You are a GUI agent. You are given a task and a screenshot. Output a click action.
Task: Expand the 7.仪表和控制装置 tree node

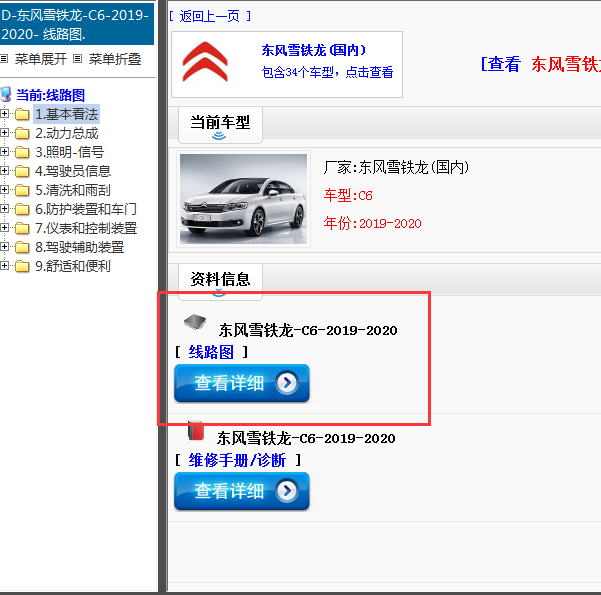pyautogui.click(x=4, y=228)
